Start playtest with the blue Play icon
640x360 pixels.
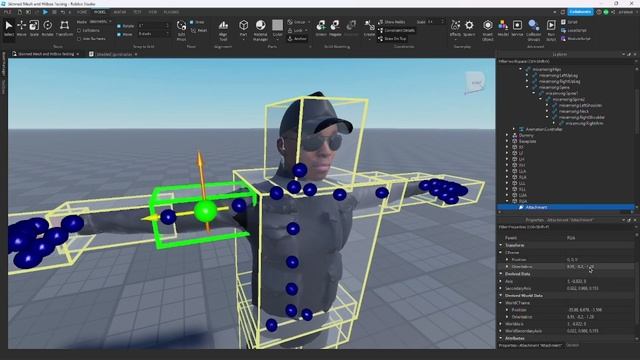45,12
